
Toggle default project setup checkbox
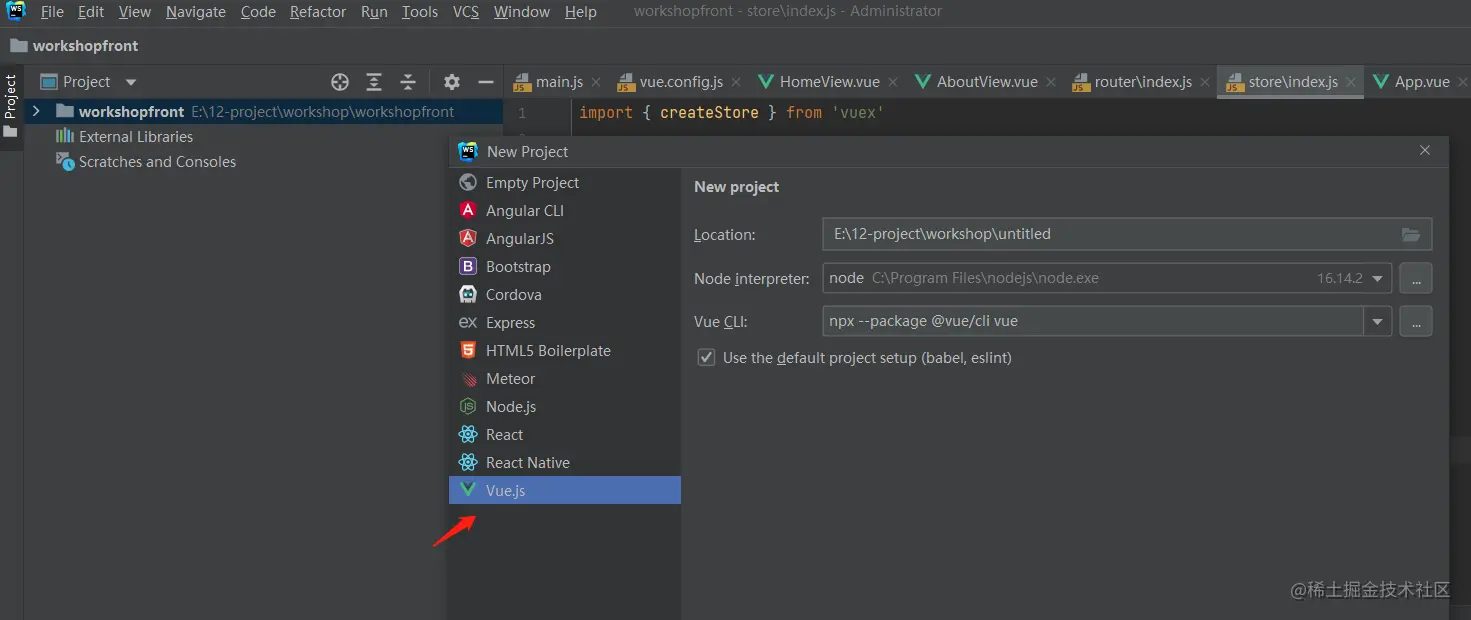tap(706, 358)
